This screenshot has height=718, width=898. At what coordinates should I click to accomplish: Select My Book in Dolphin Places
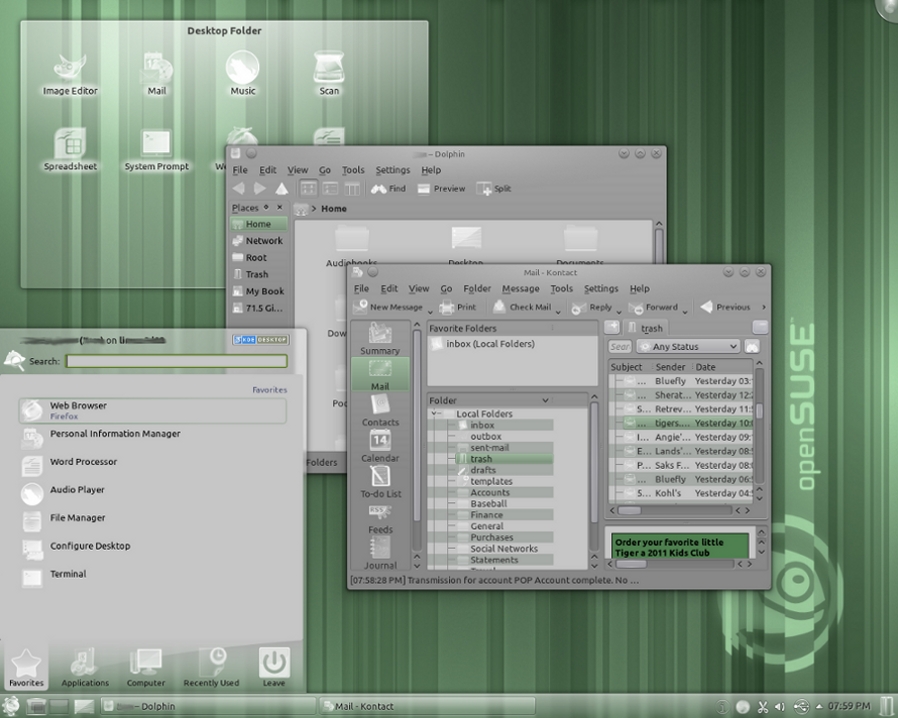(x=258, y=291)
